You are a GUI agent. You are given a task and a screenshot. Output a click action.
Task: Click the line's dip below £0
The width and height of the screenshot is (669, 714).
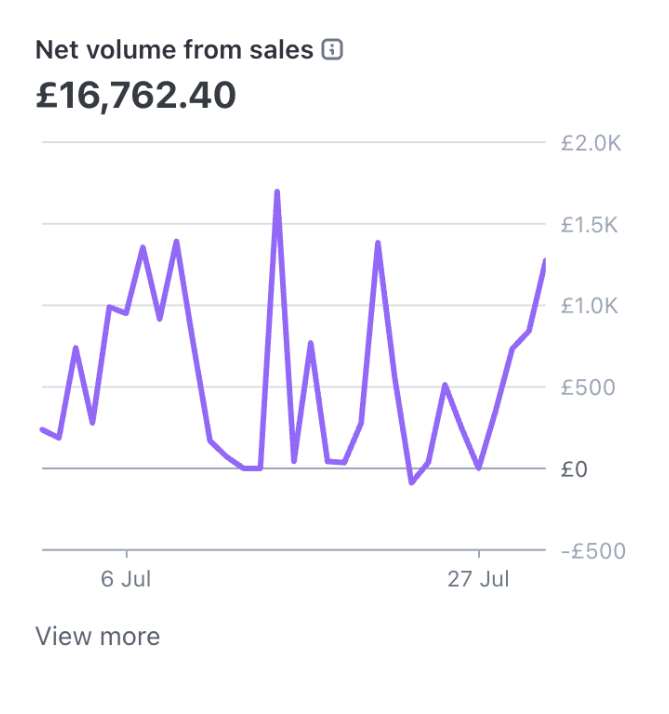411,482
